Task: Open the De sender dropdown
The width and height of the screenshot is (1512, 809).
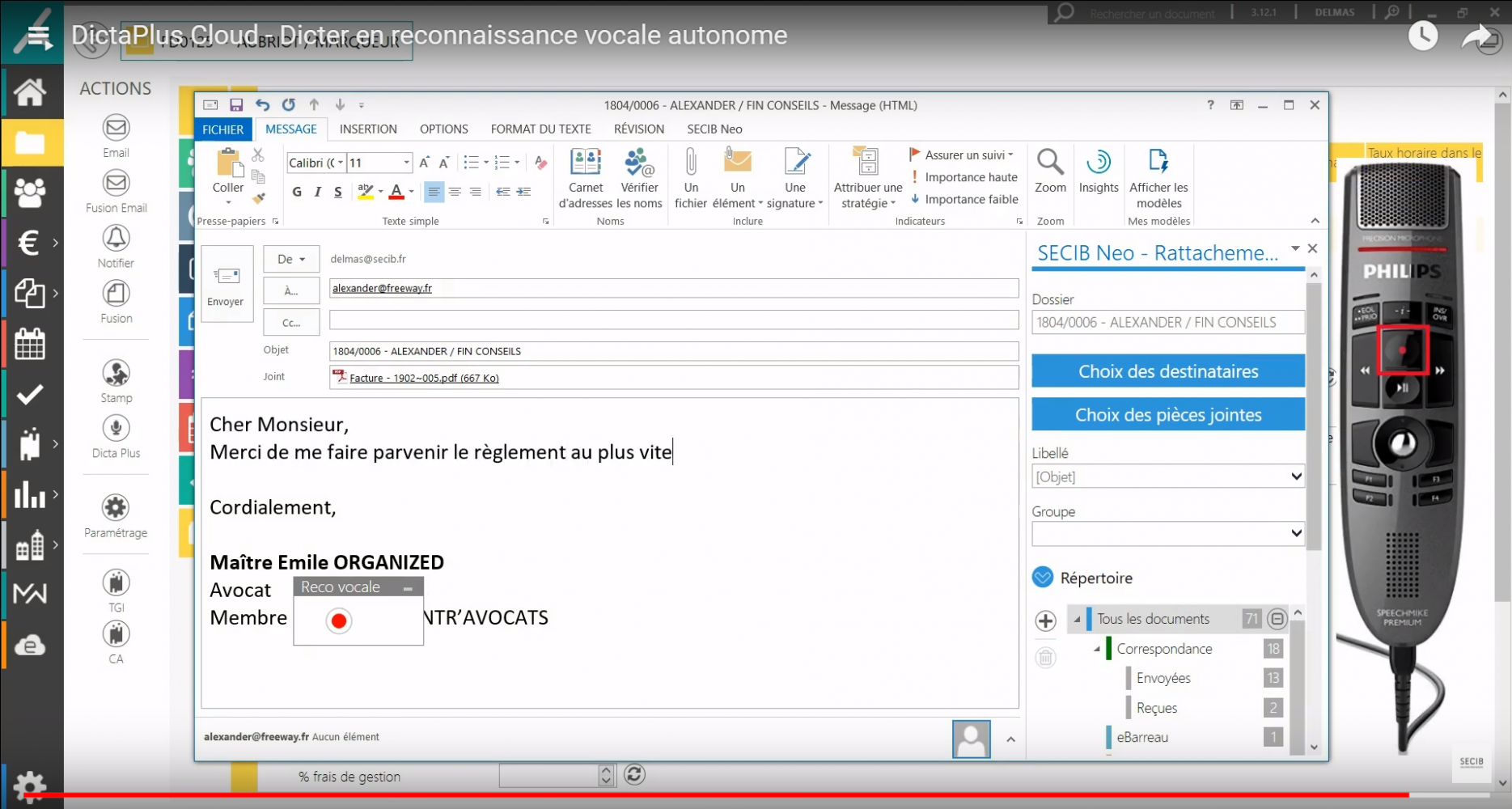Action: pos(291,259)
